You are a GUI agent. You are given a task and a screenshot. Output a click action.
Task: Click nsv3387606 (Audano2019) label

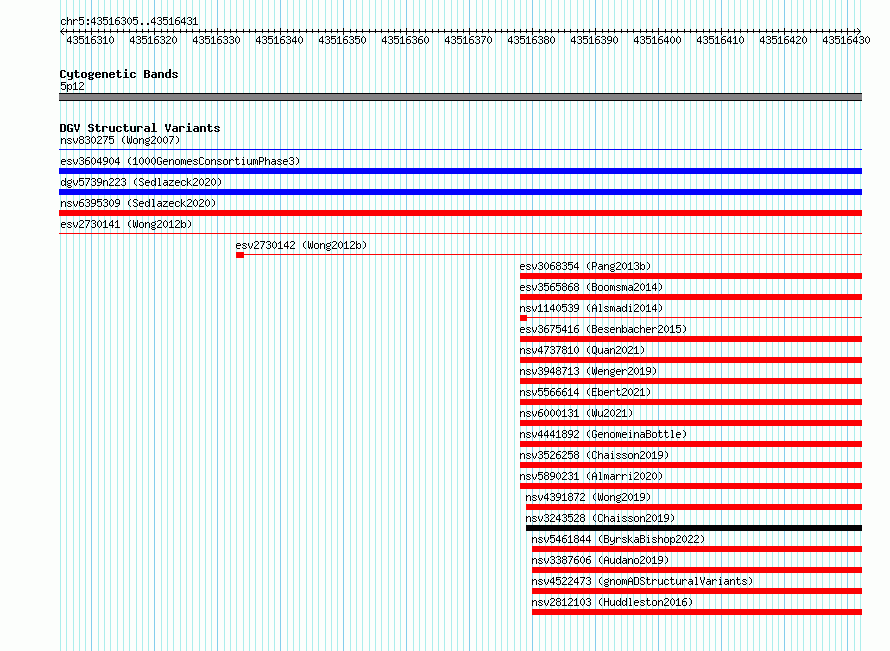(601, 560)
